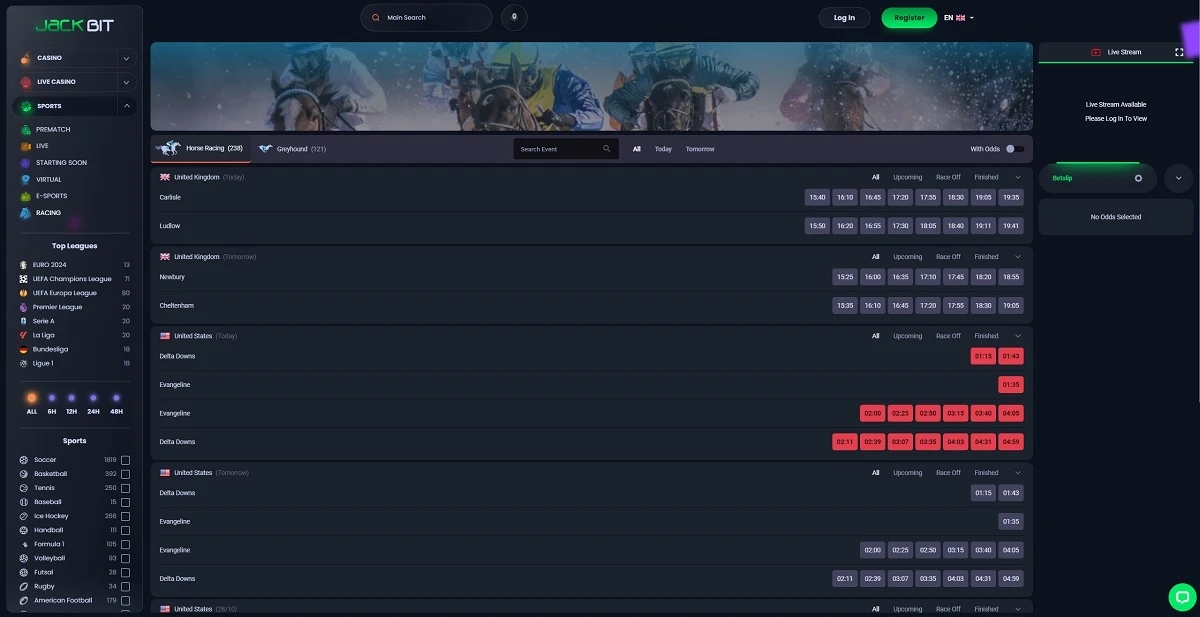The image size is (1200, 617).
Task: Check the Basketball checkbox
Action: click(x=125, y=474)
